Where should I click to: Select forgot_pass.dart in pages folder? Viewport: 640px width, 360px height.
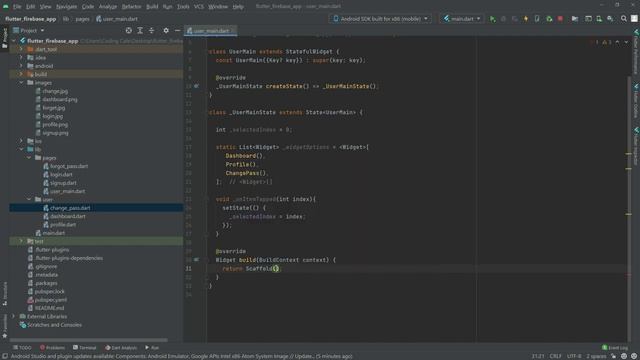(69, 166)
